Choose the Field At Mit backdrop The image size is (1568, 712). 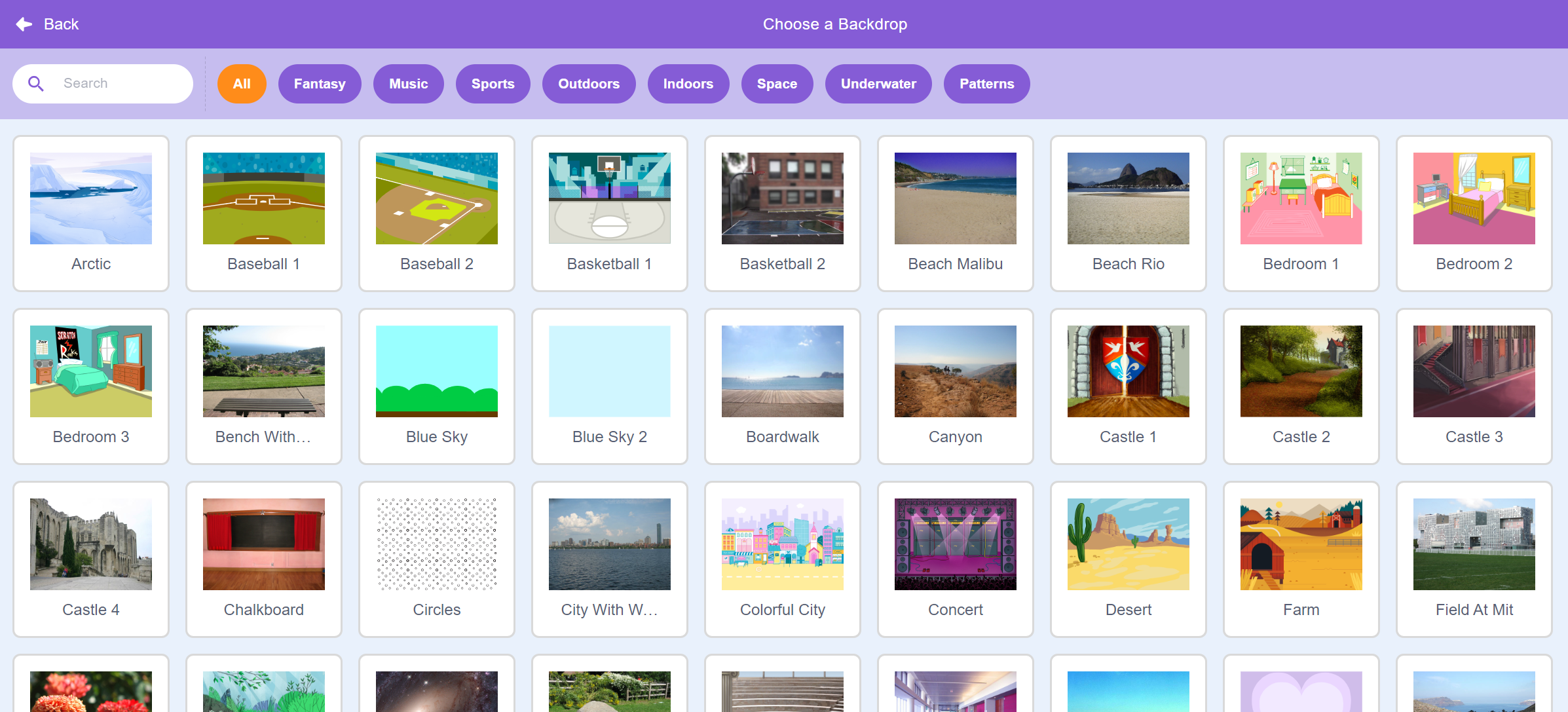pos(1474,559)
